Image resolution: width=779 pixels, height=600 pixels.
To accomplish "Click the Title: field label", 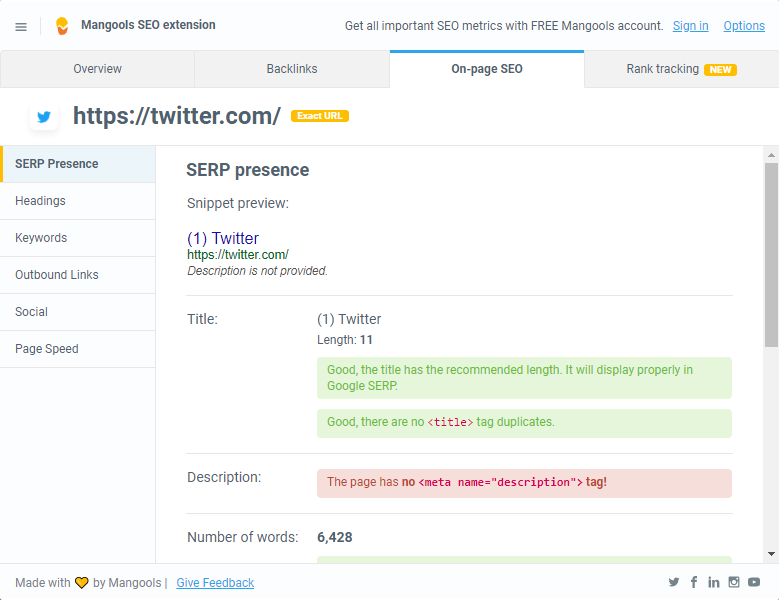I will 202,319.
